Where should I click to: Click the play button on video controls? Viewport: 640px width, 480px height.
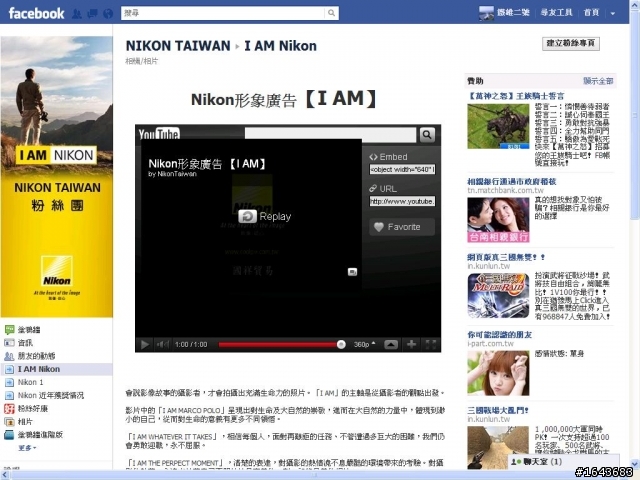[144, 344]
